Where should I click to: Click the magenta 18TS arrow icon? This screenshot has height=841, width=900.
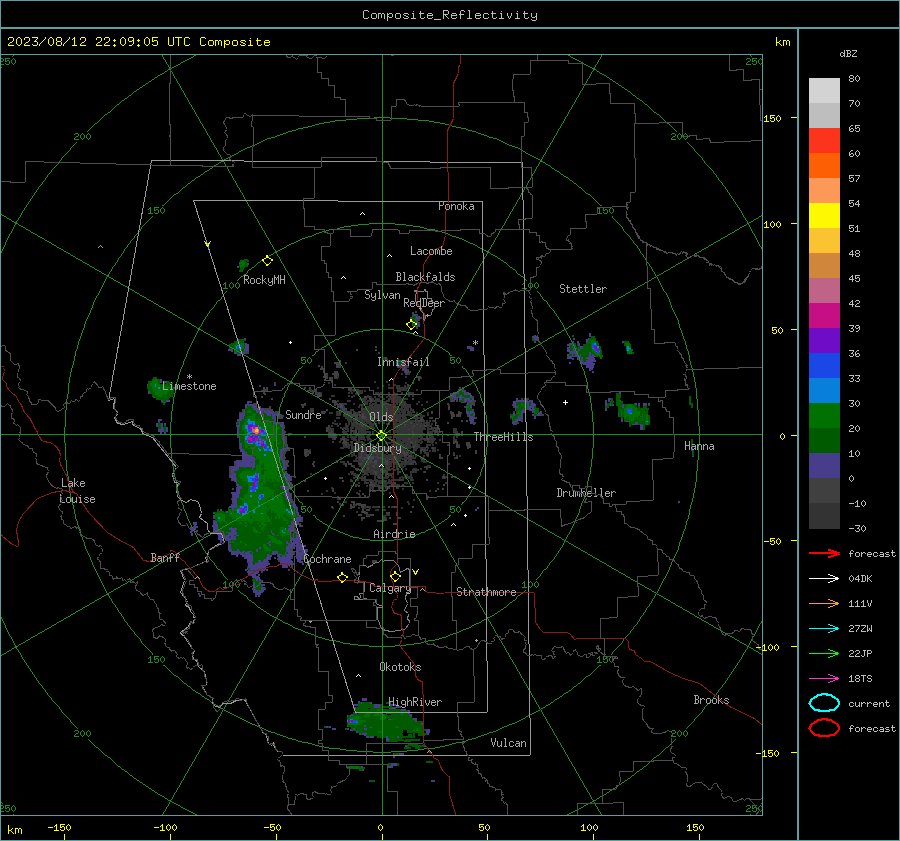pyautogui.click(x=824, y=679)
